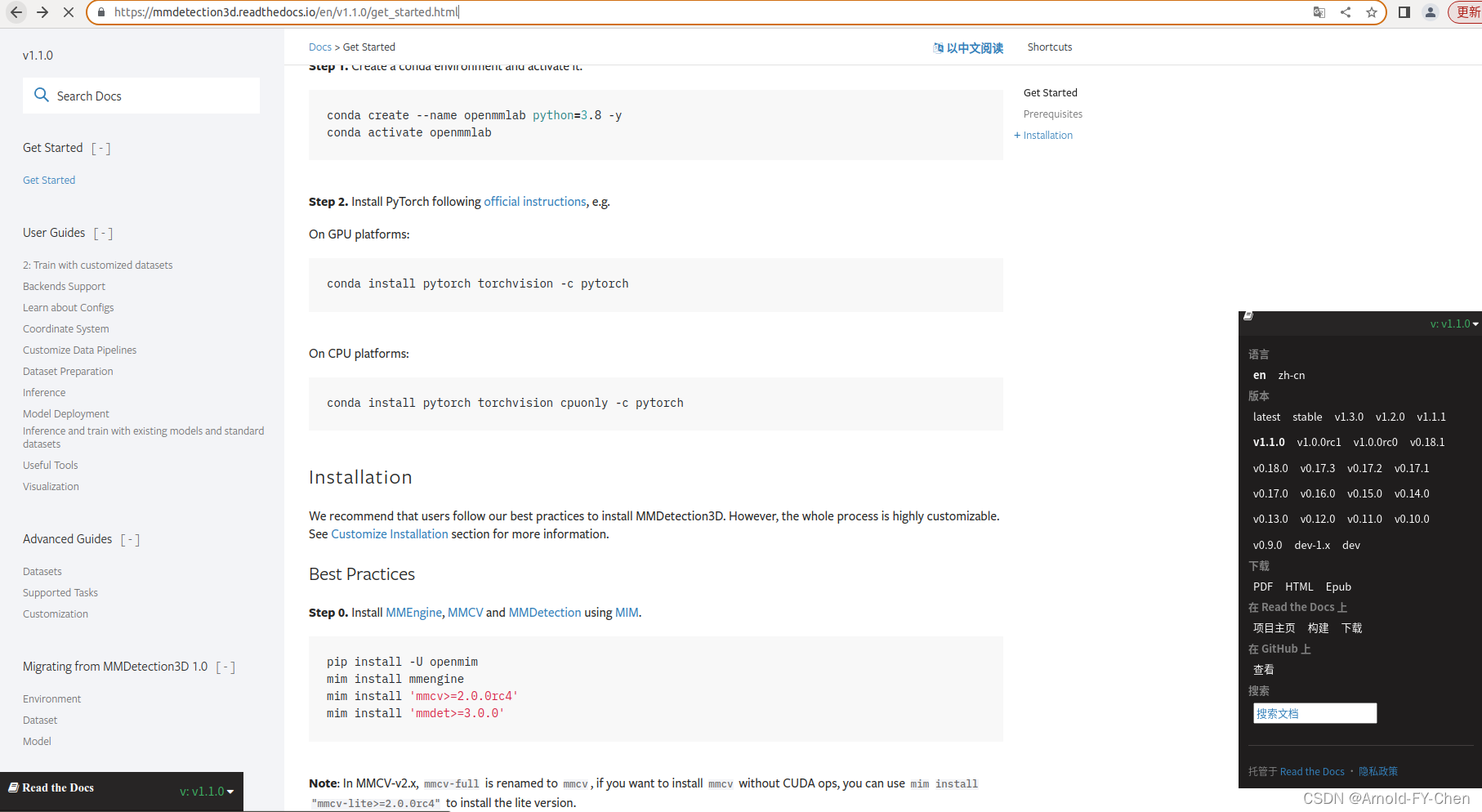
Task: Collapse Migrating from MMDetection3D 1.0 section
Action: tap(225, 667)
